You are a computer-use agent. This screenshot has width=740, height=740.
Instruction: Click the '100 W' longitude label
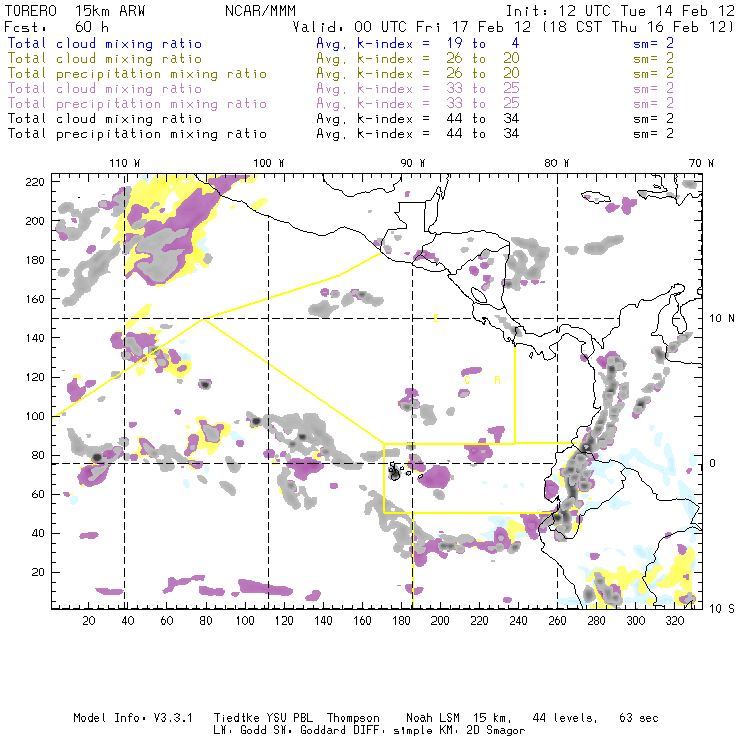coord(269,163)
